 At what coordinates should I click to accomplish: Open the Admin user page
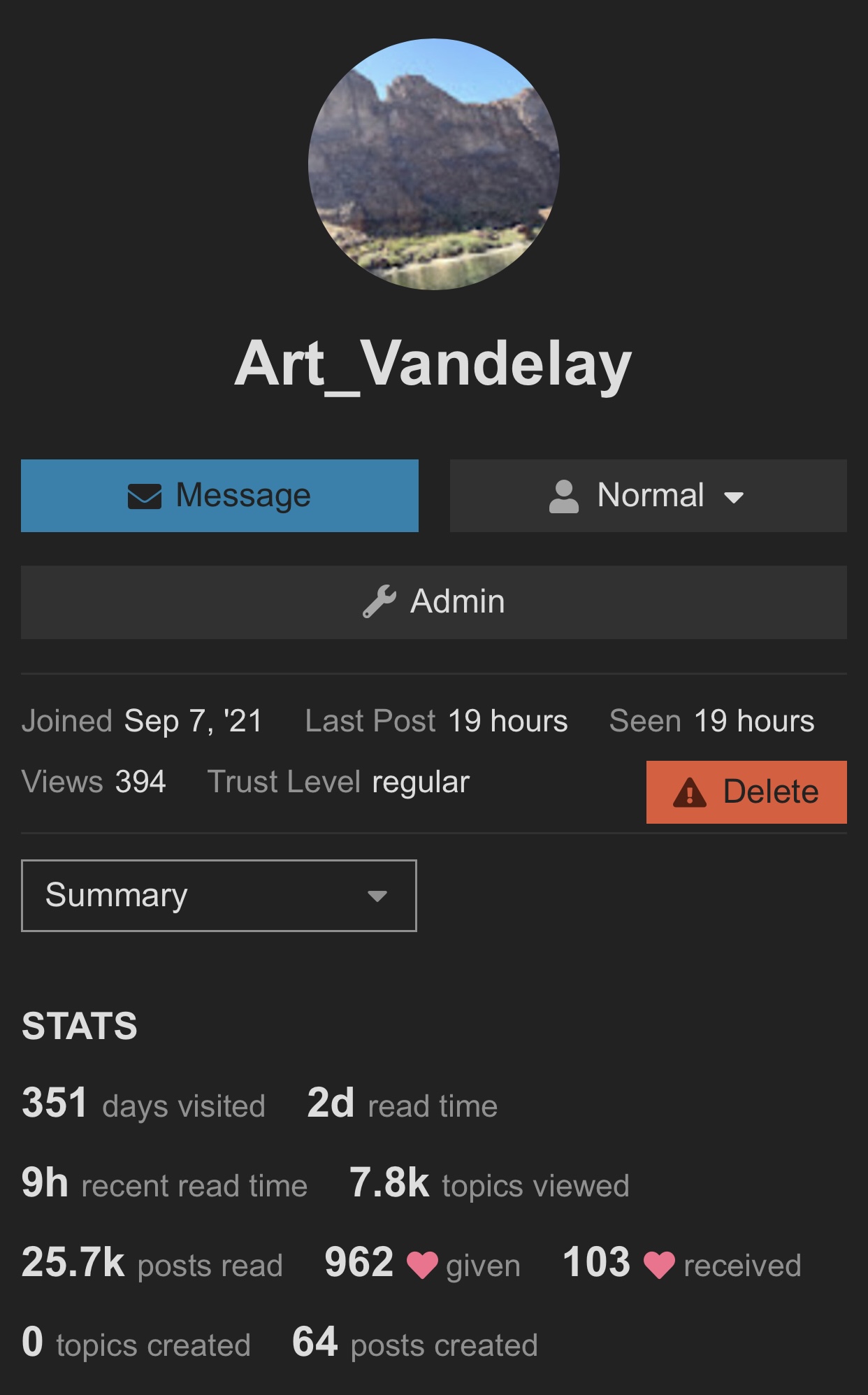point(434,602)
